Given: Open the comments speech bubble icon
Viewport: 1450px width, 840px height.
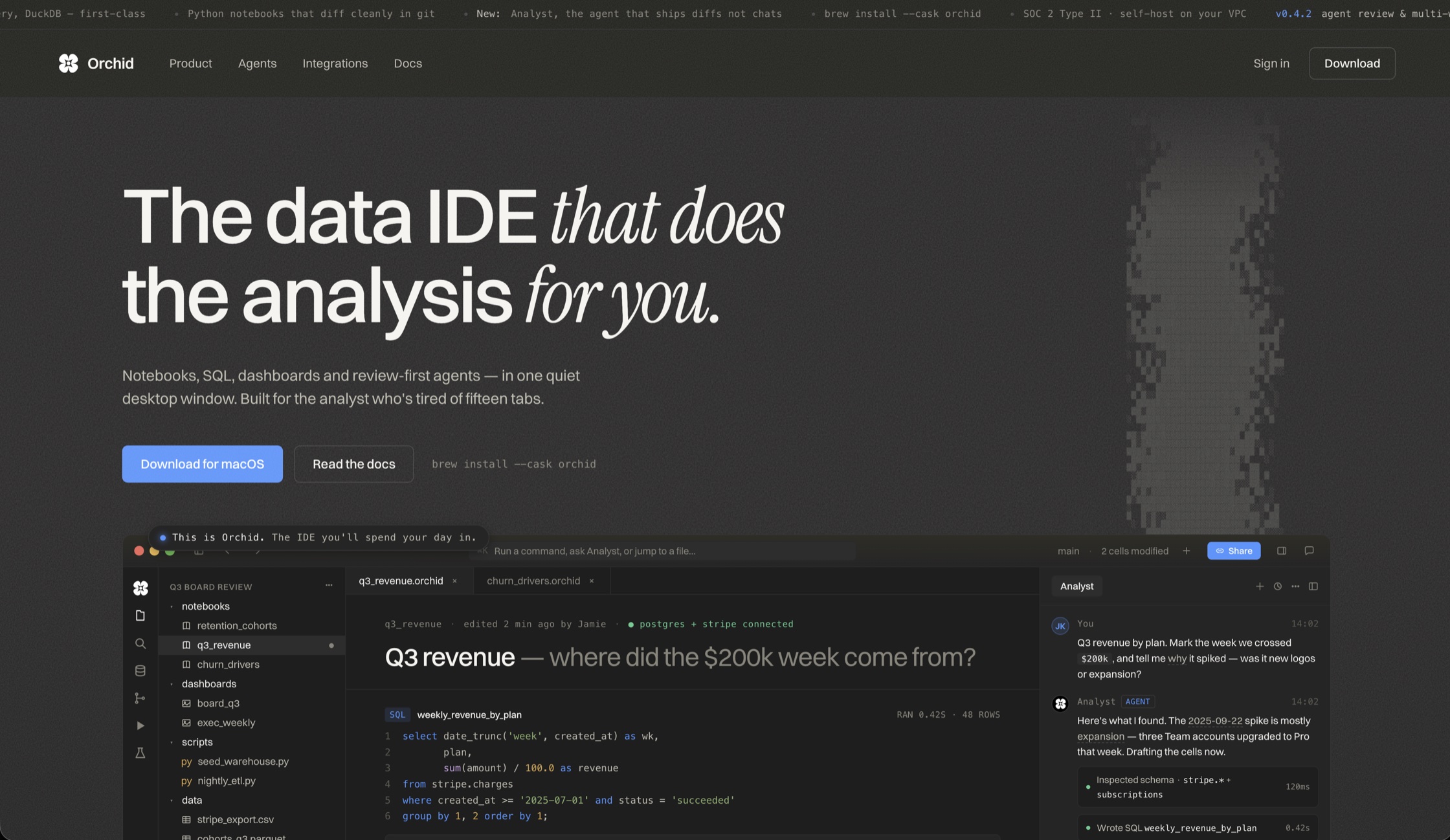Looking at the screenshot, I should (1309, 551).
